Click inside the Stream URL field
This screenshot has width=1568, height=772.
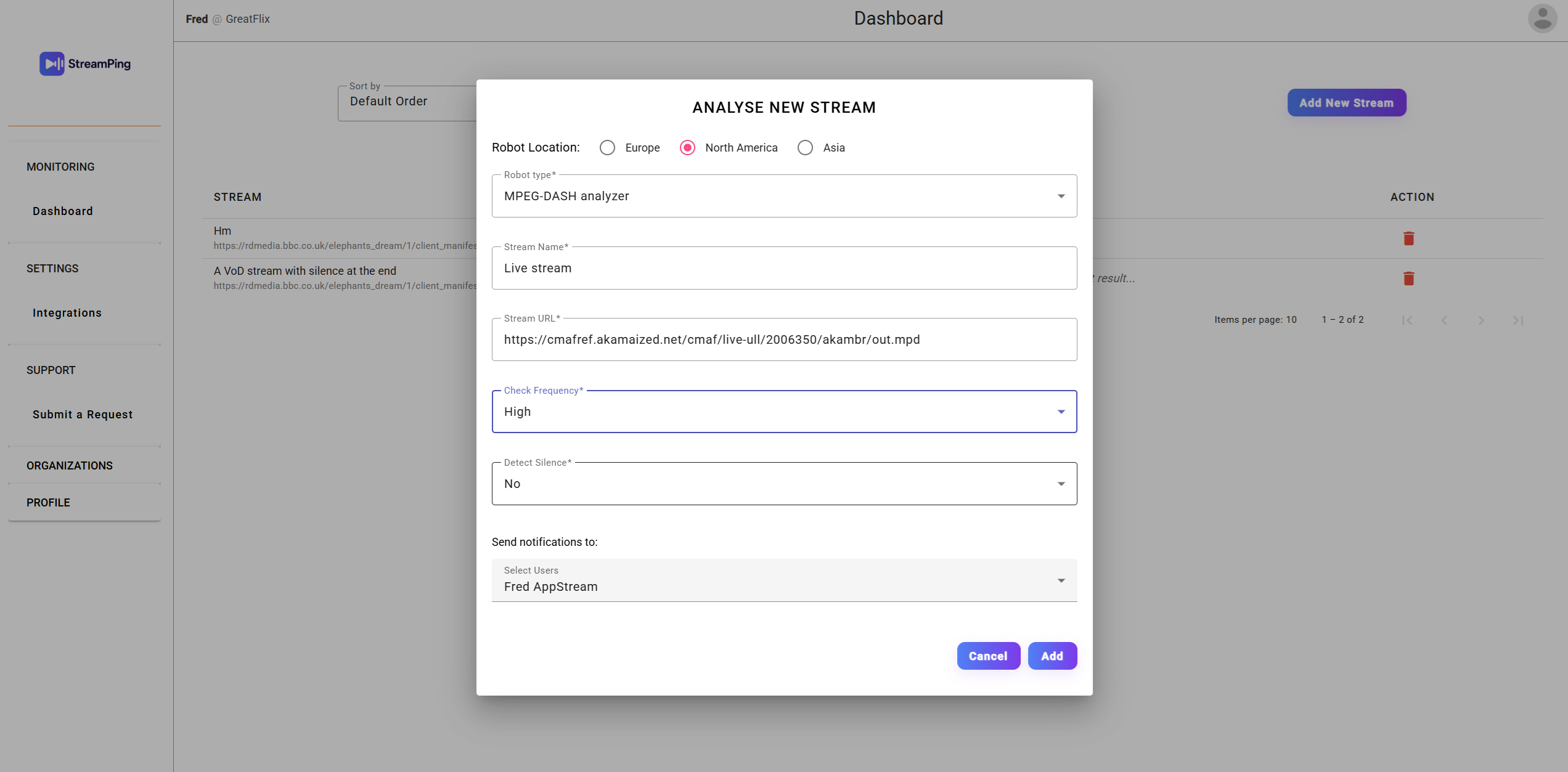783,339
